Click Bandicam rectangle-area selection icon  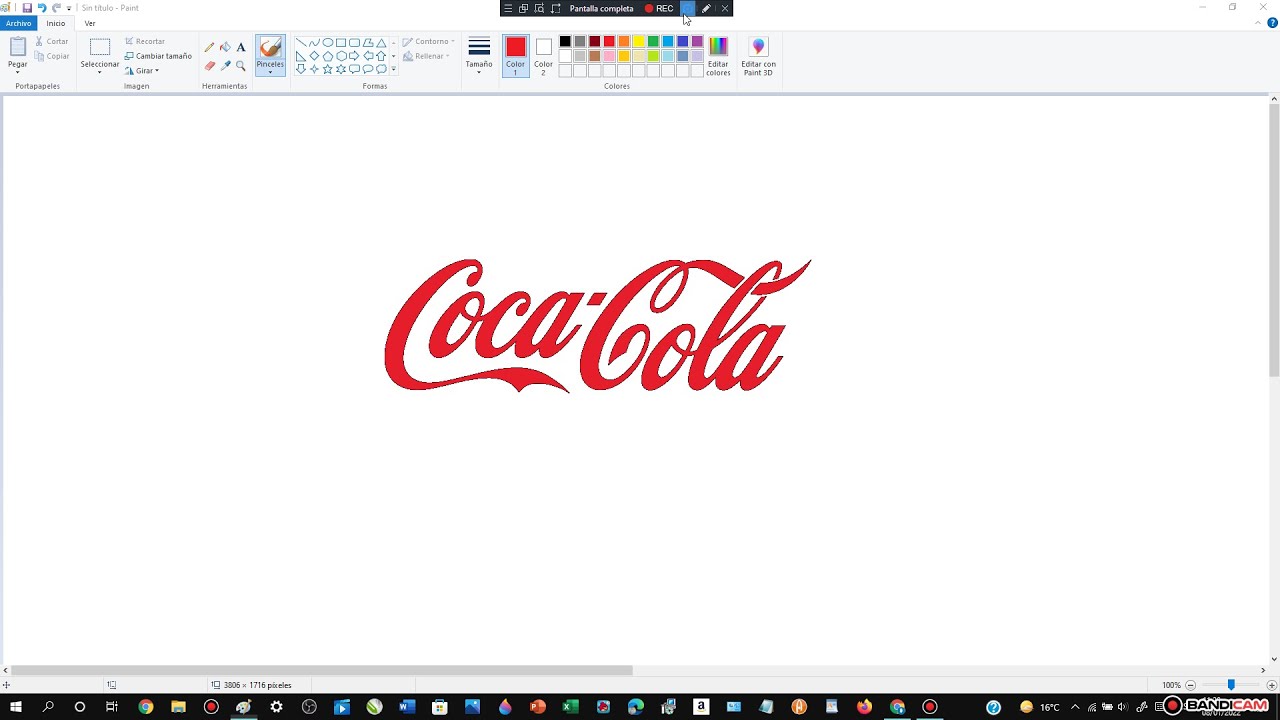pos(555,8)
